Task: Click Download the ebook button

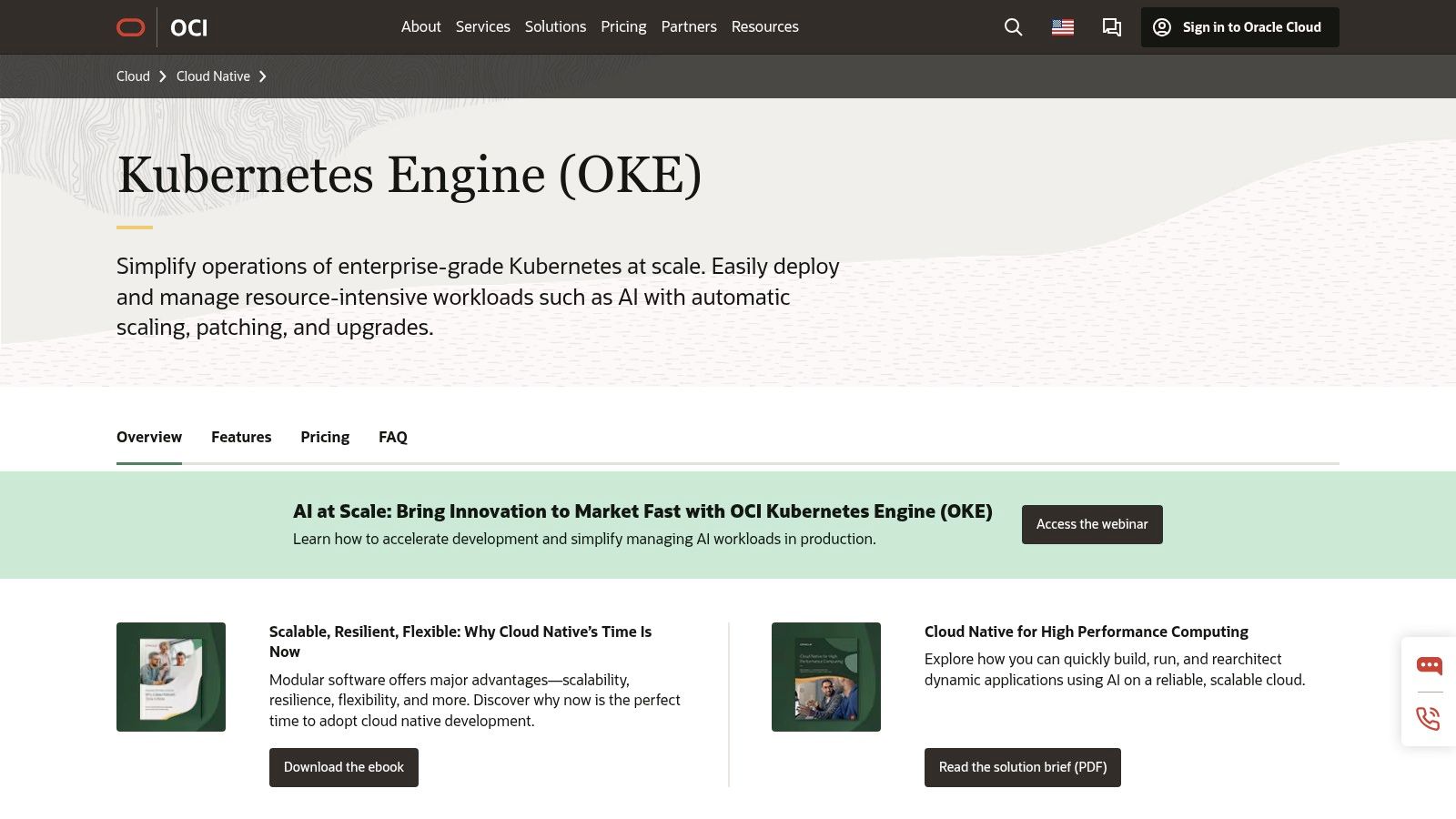Action: tap(343, 767)
